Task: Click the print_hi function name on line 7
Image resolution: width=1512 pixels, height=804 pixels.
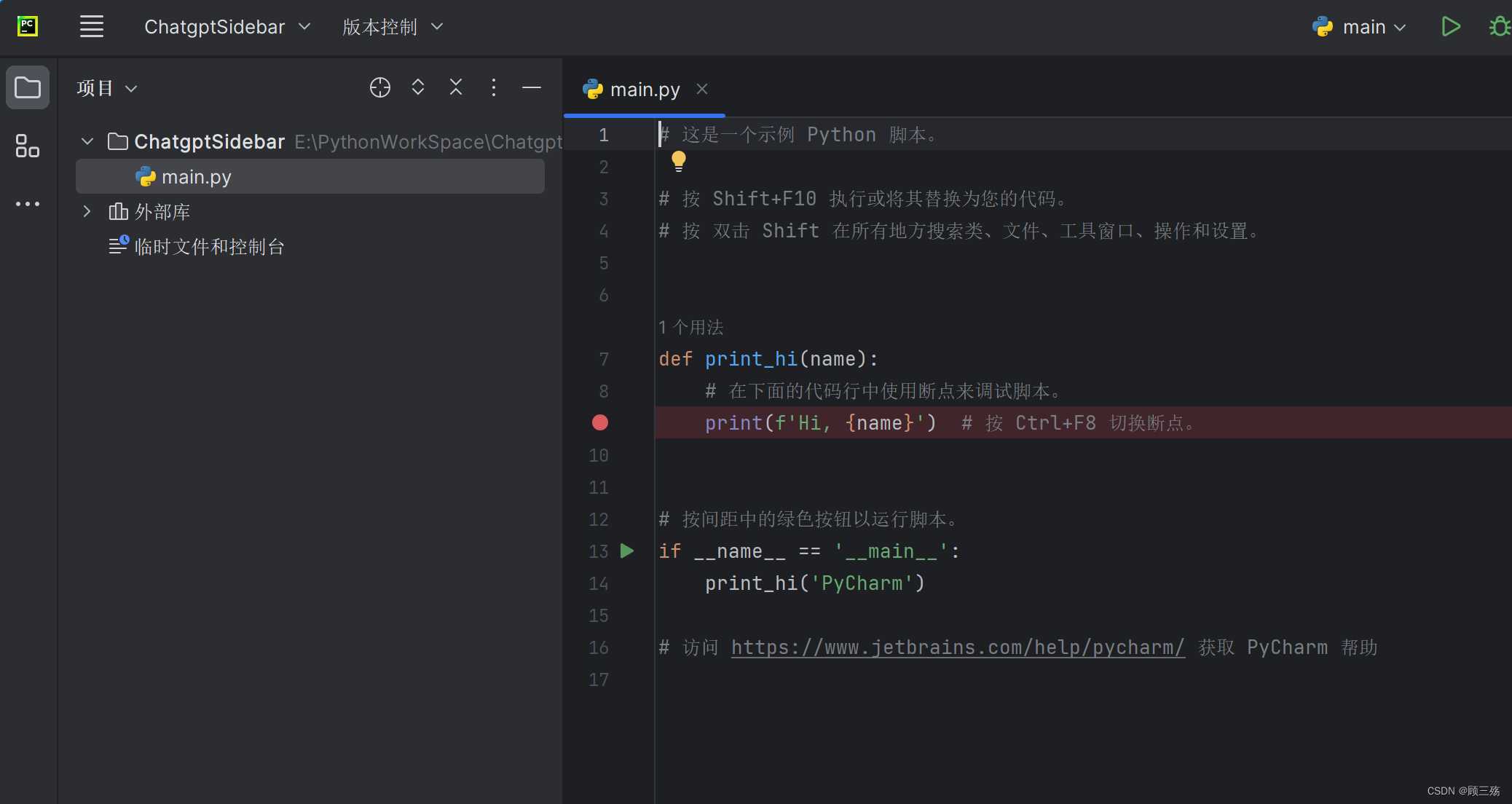Action: pos(751,358)
